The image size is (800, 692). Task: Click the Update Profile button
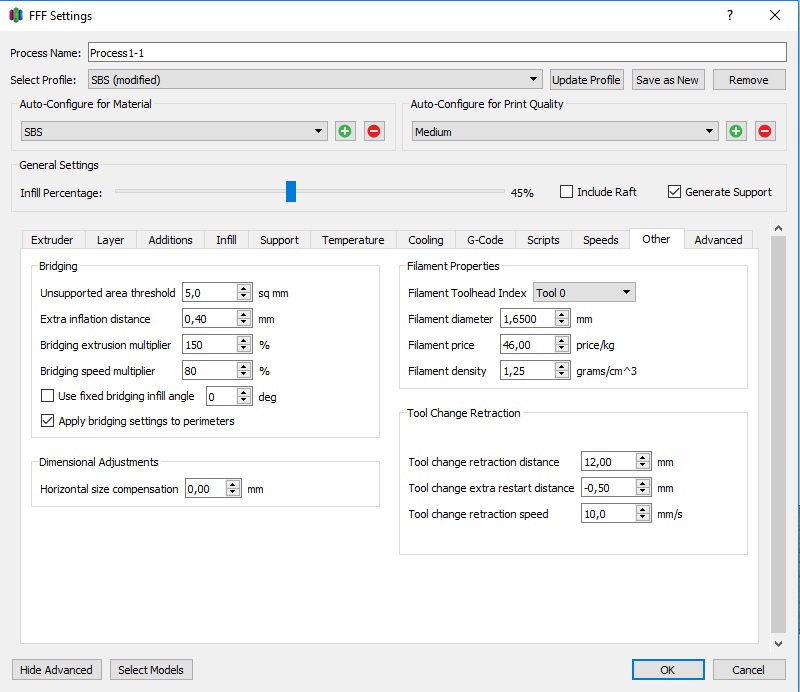pos(587,80)
